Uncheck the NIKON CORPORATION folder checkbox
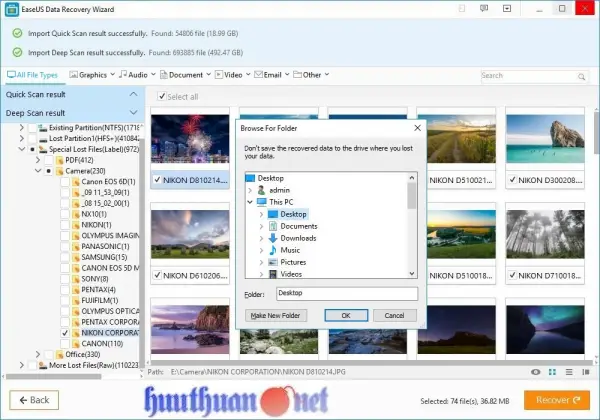The image size is (600, 420). click(x=65, y=333)
